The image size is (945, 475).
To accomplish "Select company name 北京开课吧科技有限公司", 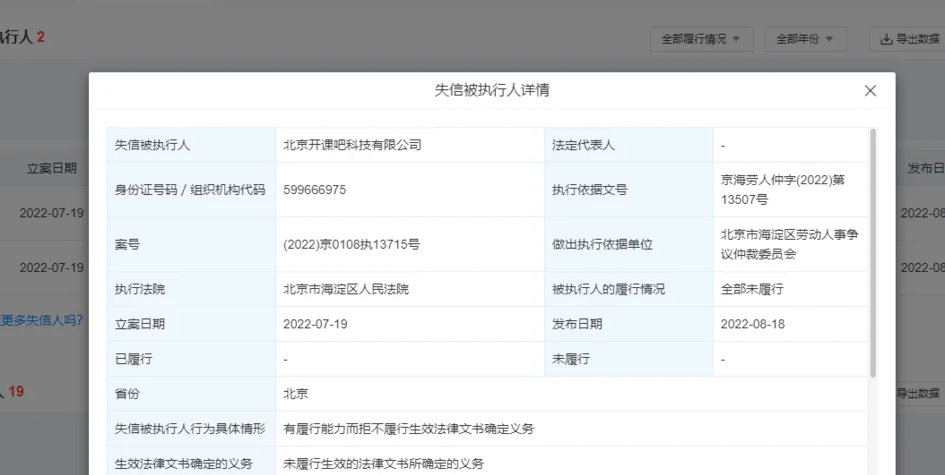I will pos(352,145).
